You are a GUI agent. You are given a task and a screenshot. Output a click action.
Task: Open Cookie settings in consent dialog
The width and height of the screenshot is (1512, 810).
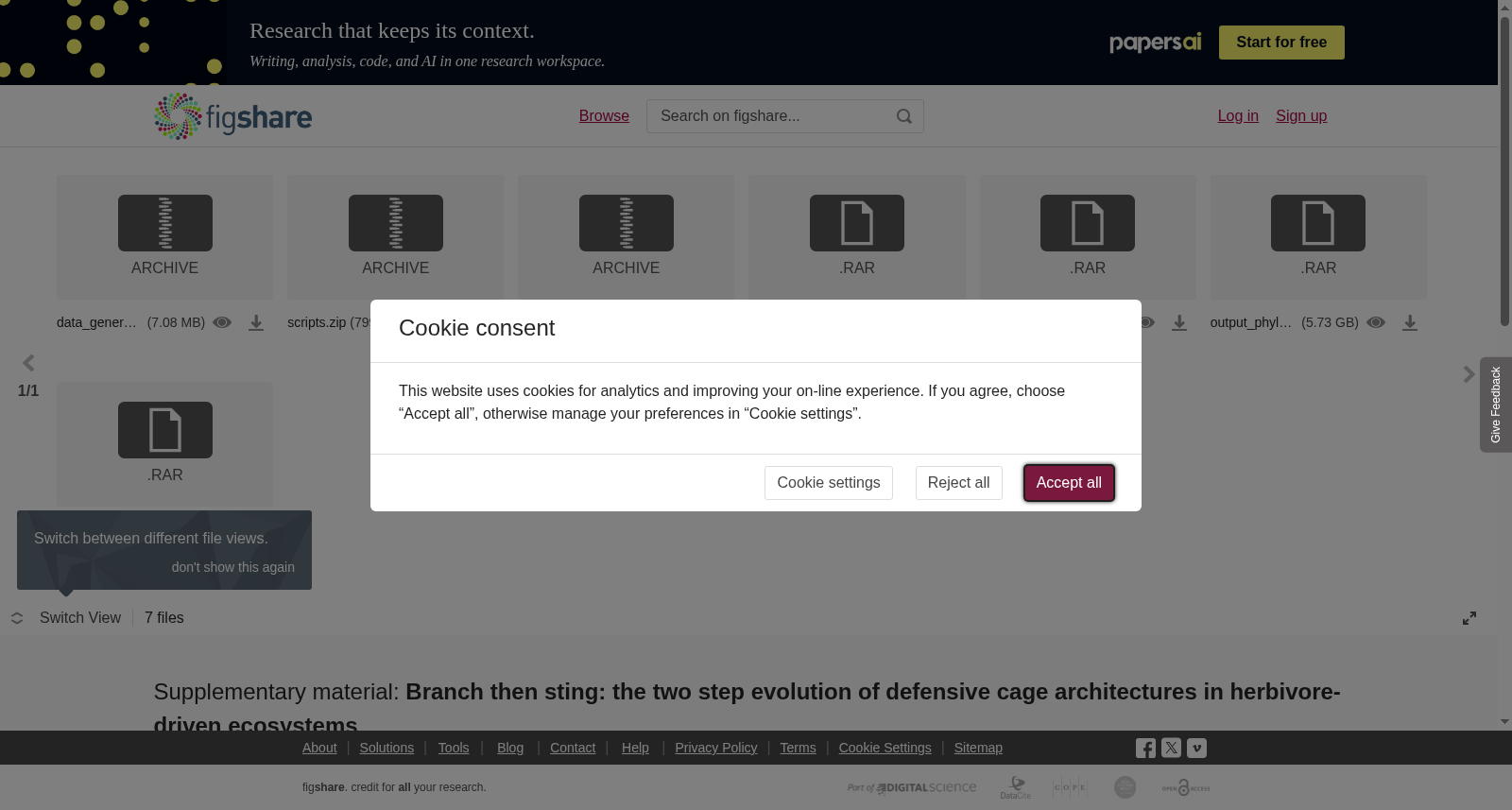click(x=829, y=483)
